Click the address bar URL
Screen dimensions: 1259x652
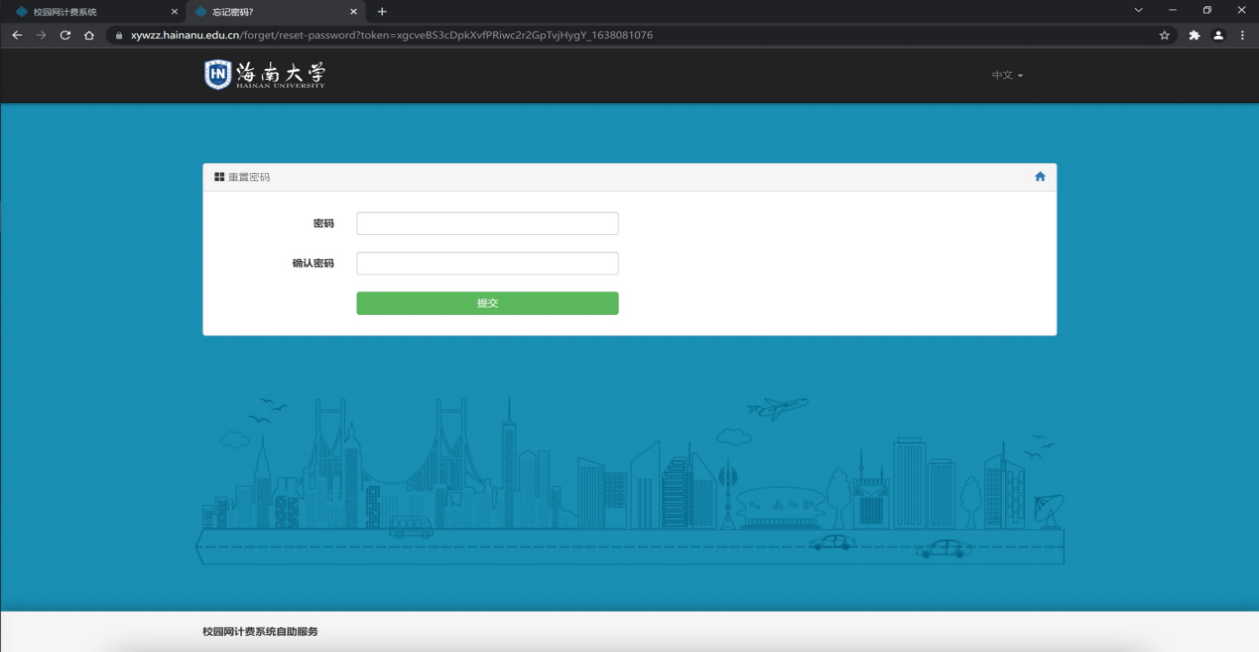391,35
